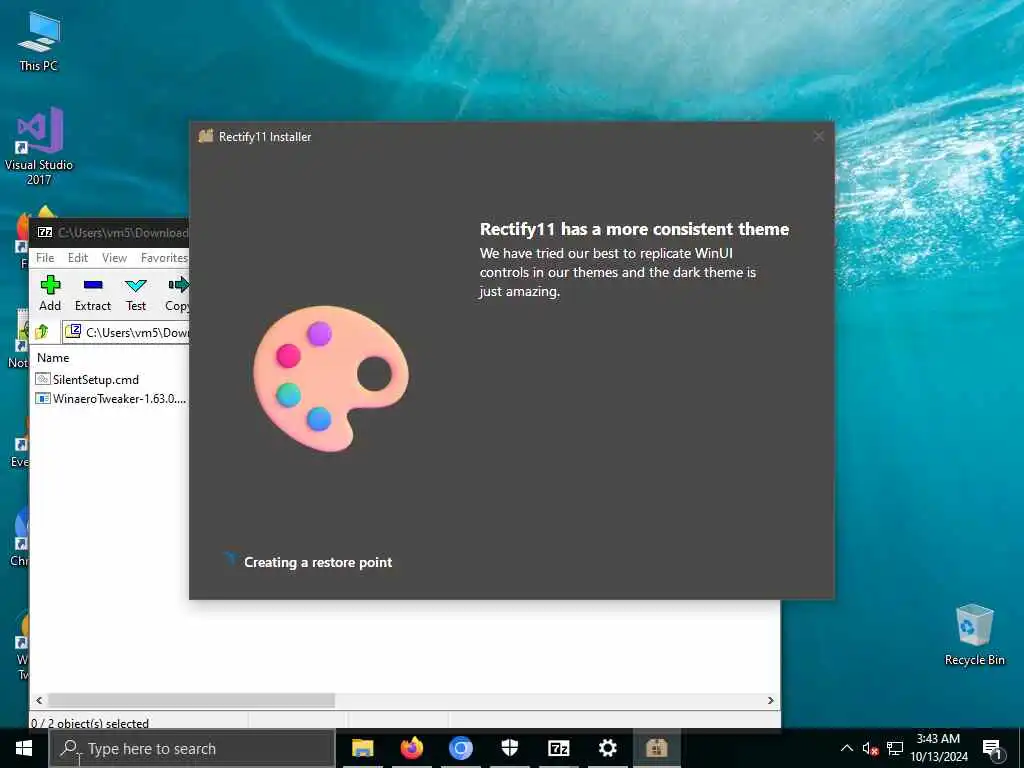Open the blue circle browser icon in taskbar
The height and width of the screenshot is (768, 1024).
click(x=460, y=748)
